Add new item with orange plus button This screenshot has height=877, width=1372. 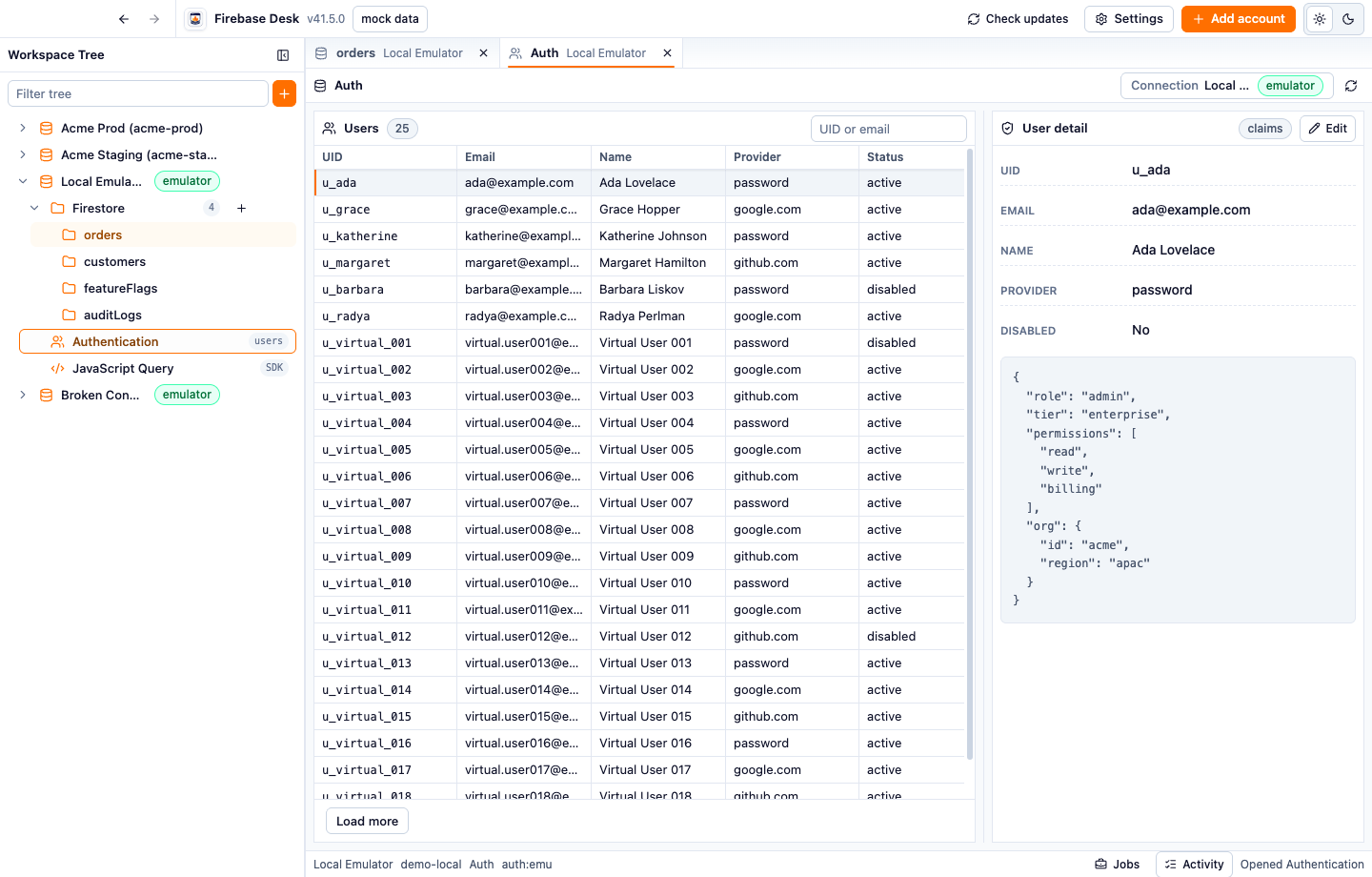(x=284, y=93)
